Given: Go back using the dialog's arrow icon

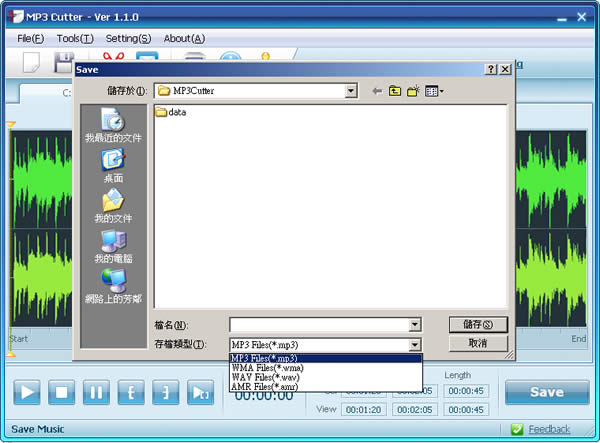Looking at the screenshot, I should click(377, 91).
